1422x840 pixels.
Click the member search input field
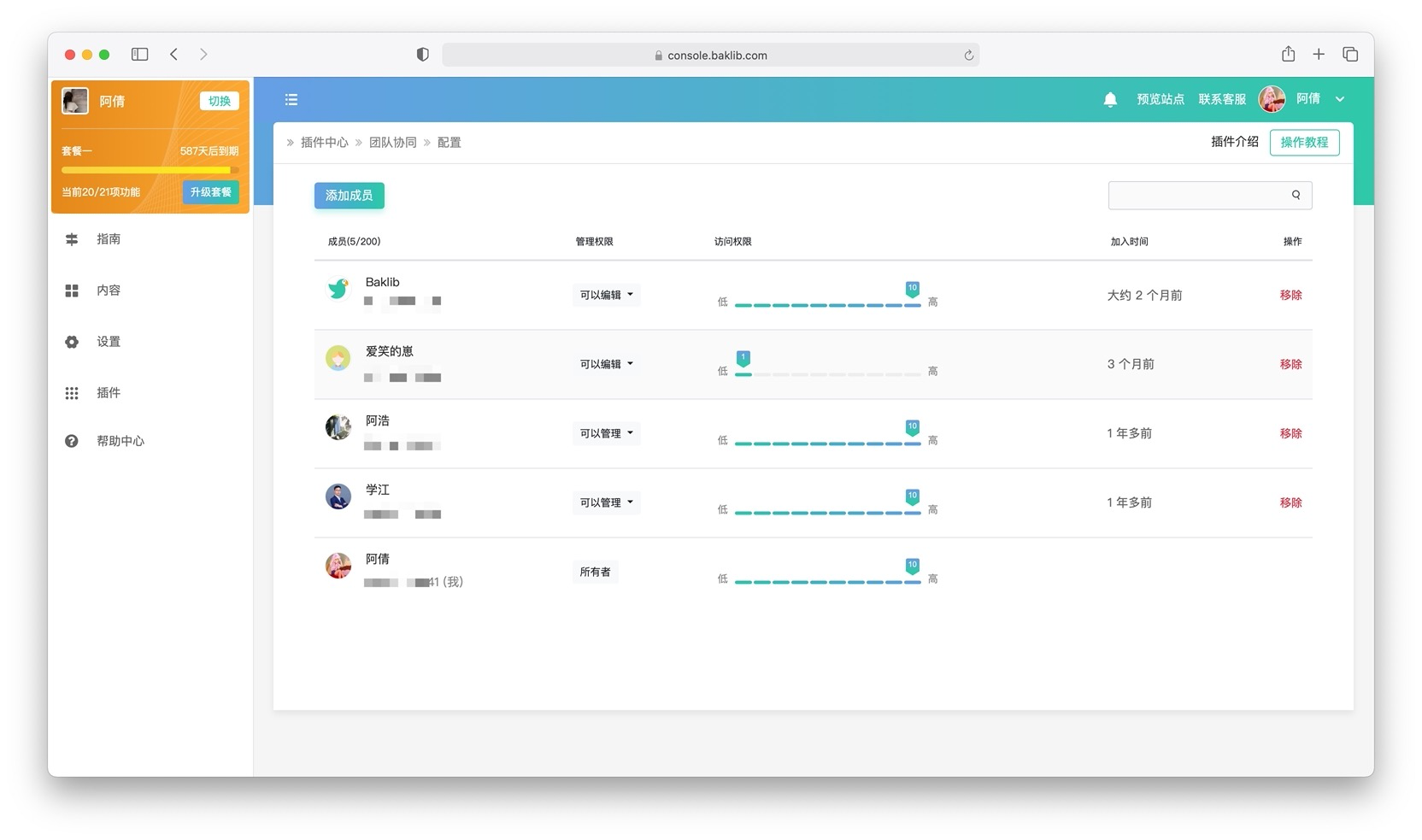point(1210,195)
